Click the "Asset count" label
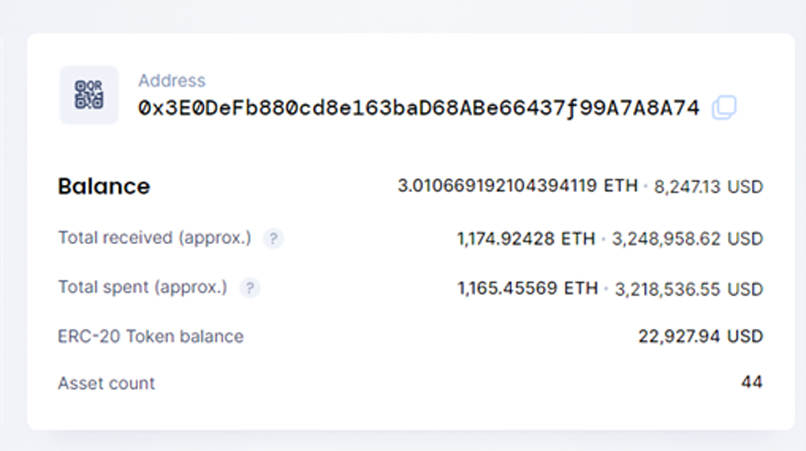Viewport: 806px width, 451px height. point(107,383)
